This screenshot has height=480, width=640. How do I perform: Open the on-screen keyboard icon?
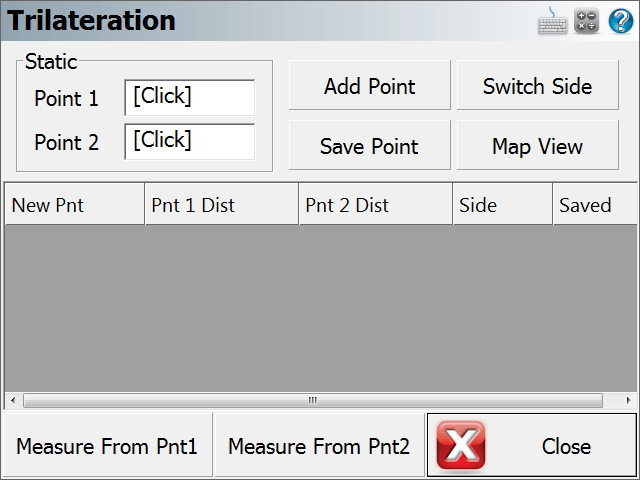click(x=552, y=21)
